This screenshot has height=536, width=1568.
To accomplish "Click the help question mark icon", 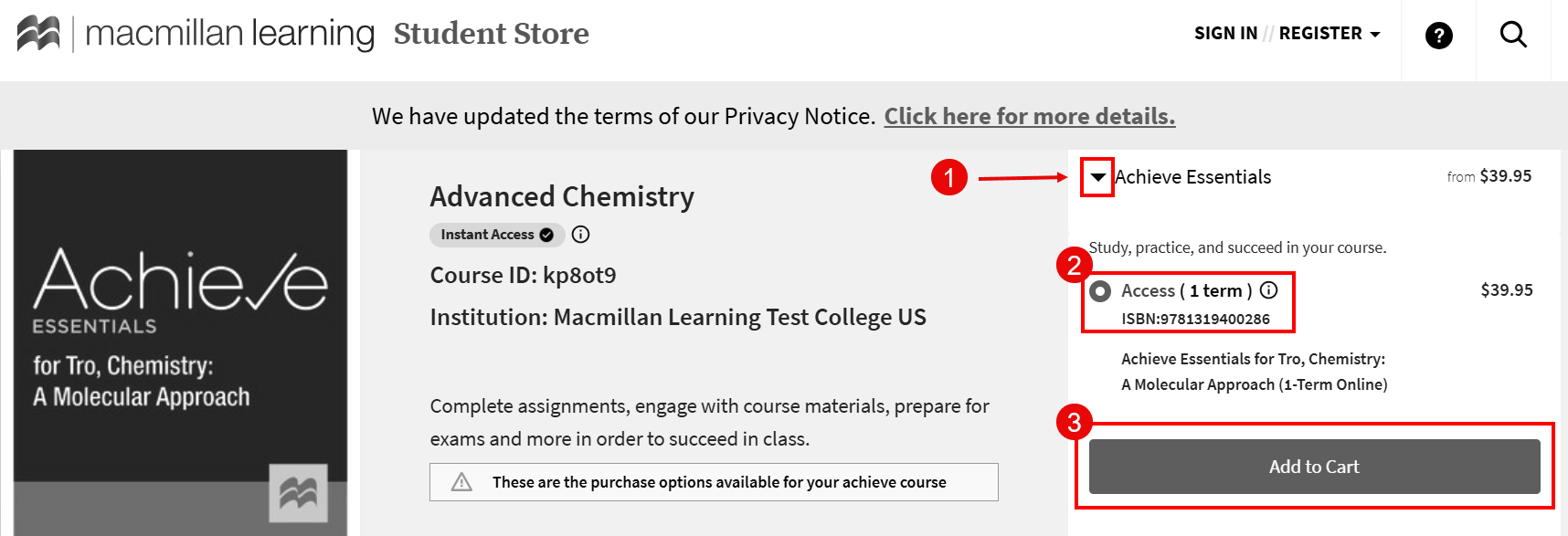I will [1437, 35].
